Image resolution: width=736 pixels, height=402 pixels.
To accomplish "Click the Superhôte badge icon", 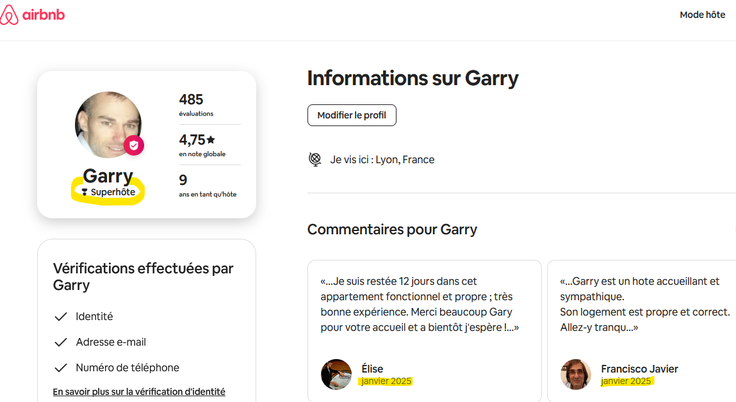I will pos(84,192).
